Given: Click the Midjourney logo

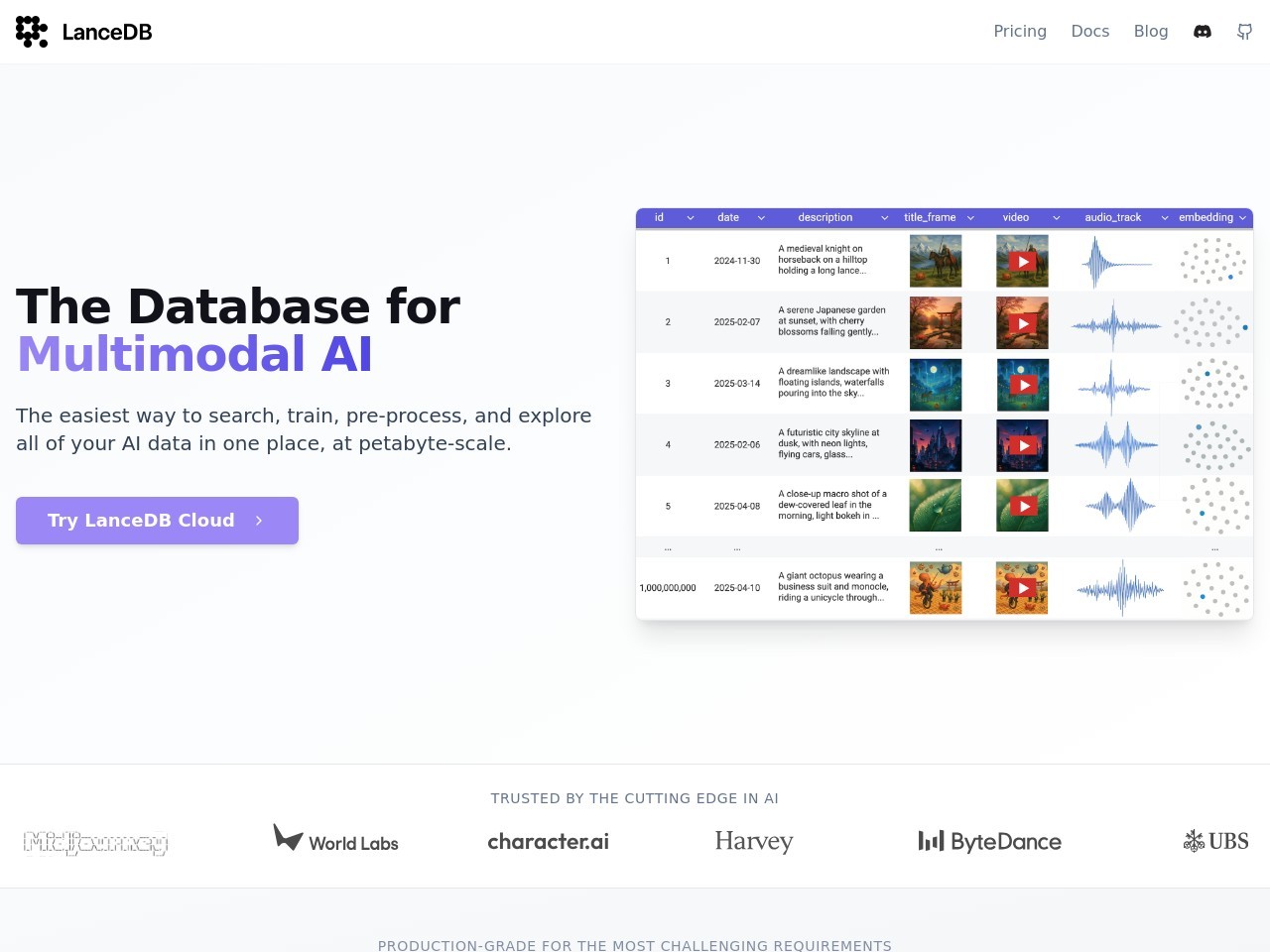Looking at the screenshot, I should point(95,843).
